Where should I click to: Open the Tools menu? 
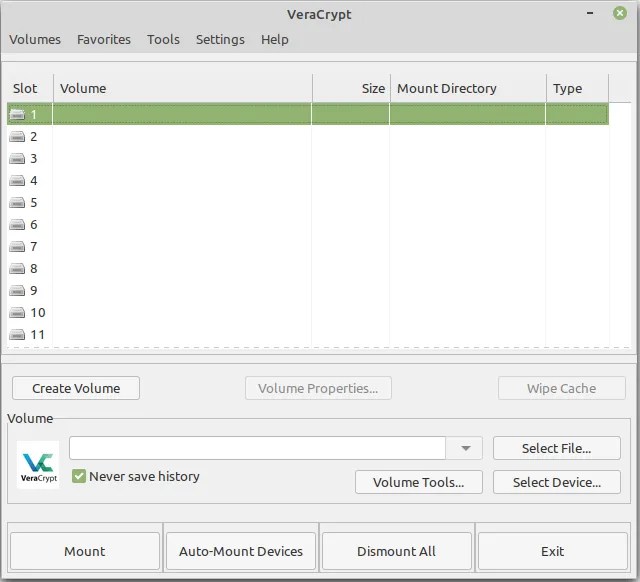pos(163,40)
